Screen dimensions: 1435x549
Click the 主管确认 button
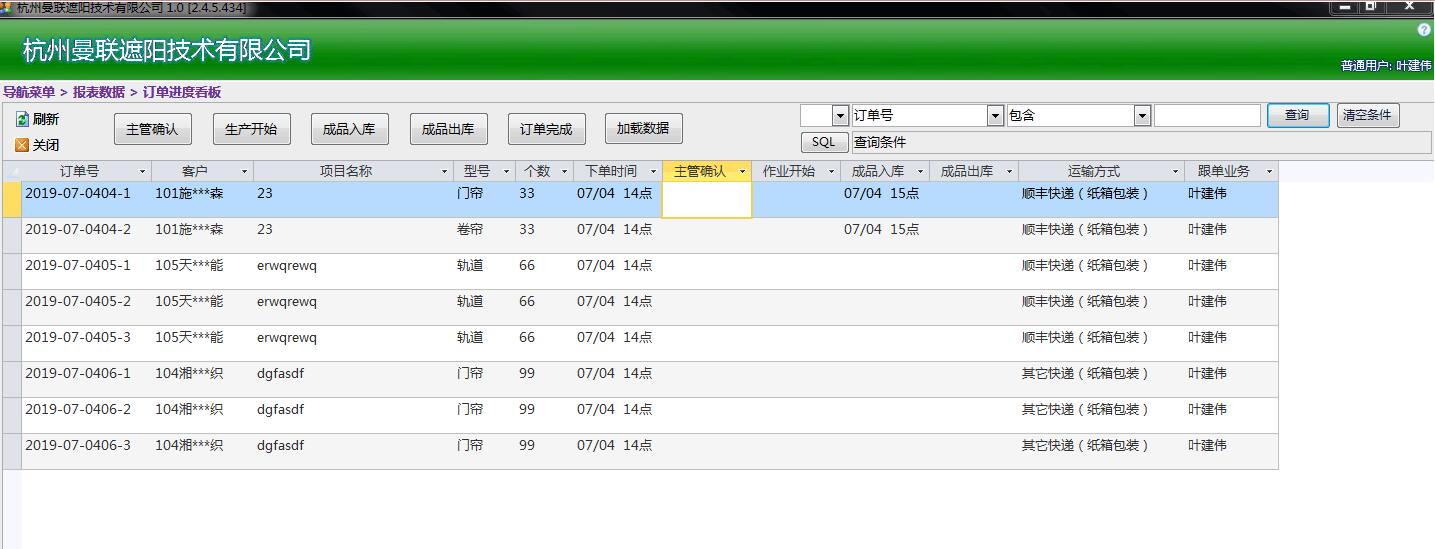152,129
